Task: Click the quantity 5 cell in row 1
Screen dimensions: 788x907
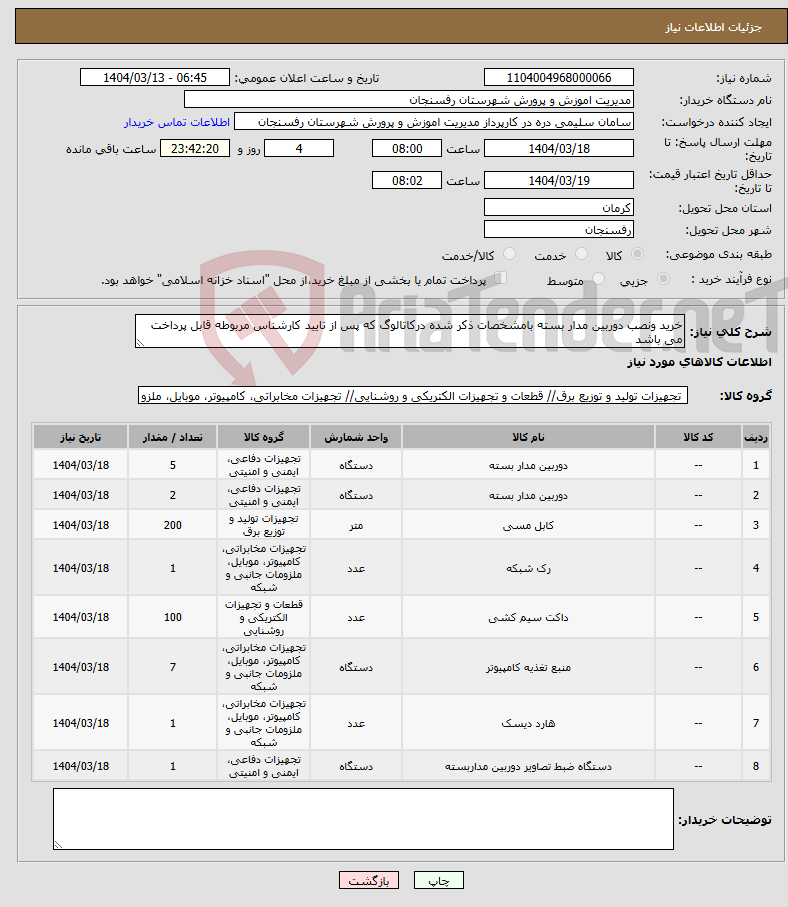Action: [x=172, y=465]
